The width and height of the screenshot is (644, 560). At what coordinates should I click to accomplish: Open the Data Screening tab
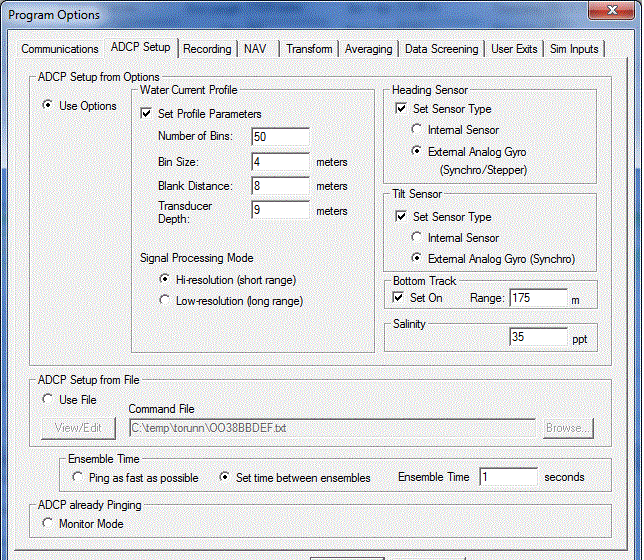coord(441,49)
